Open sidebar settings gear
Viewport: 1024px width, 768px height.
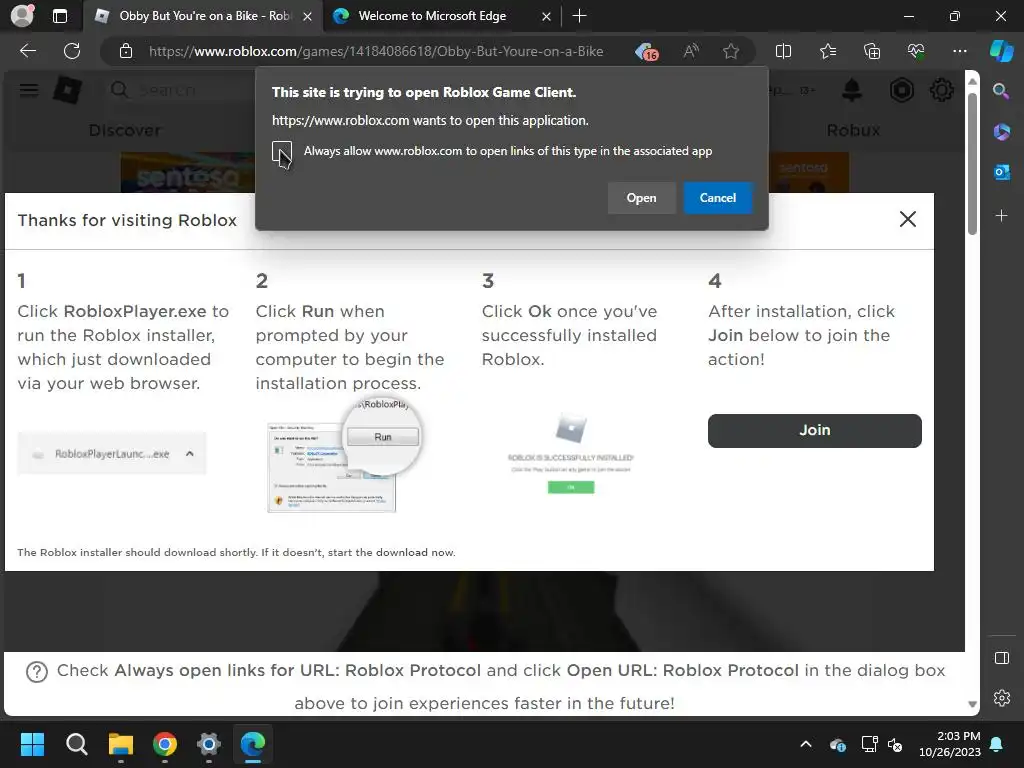pos(1001,698)
